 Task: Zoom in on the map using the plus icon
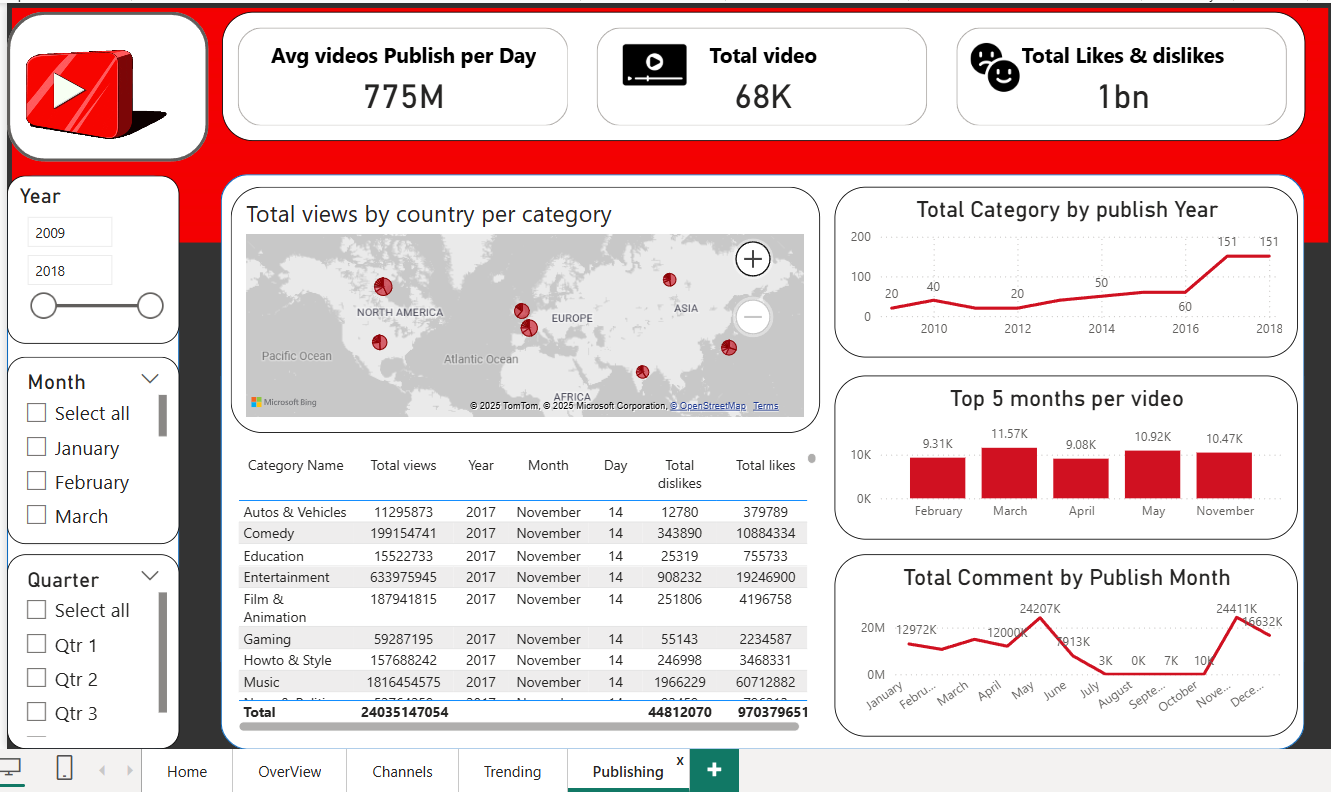click(x=753, y=258)
